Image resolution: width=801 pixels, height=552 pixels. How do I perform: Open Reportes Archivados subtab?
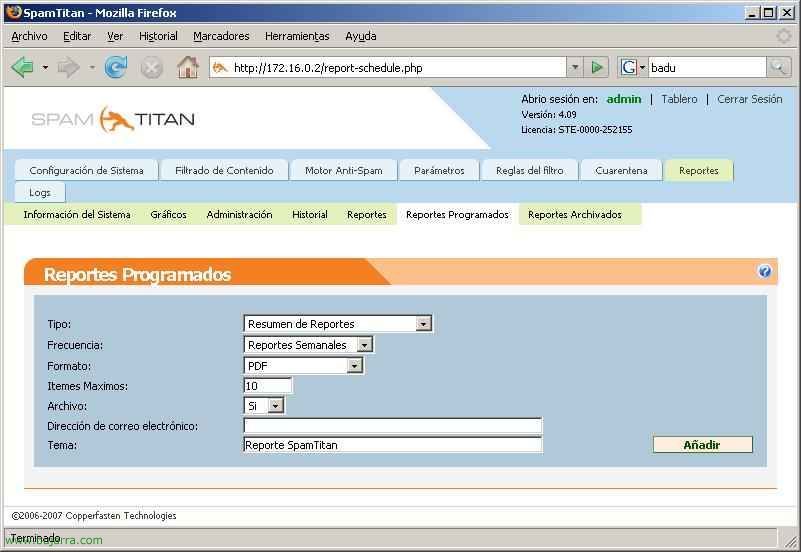(575, 214)
